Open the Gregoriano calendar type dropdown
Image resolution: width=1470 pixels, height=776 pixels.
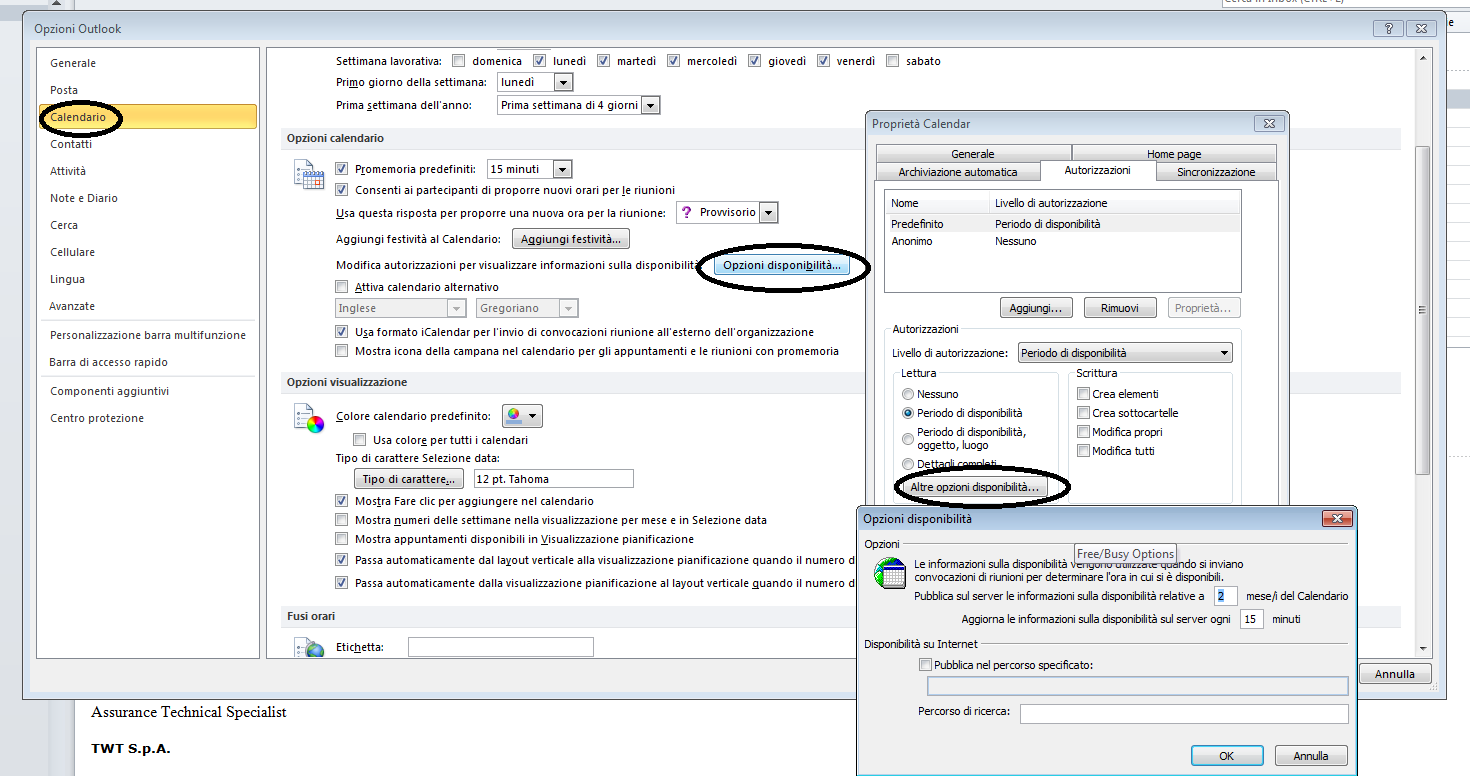point(569,309)
